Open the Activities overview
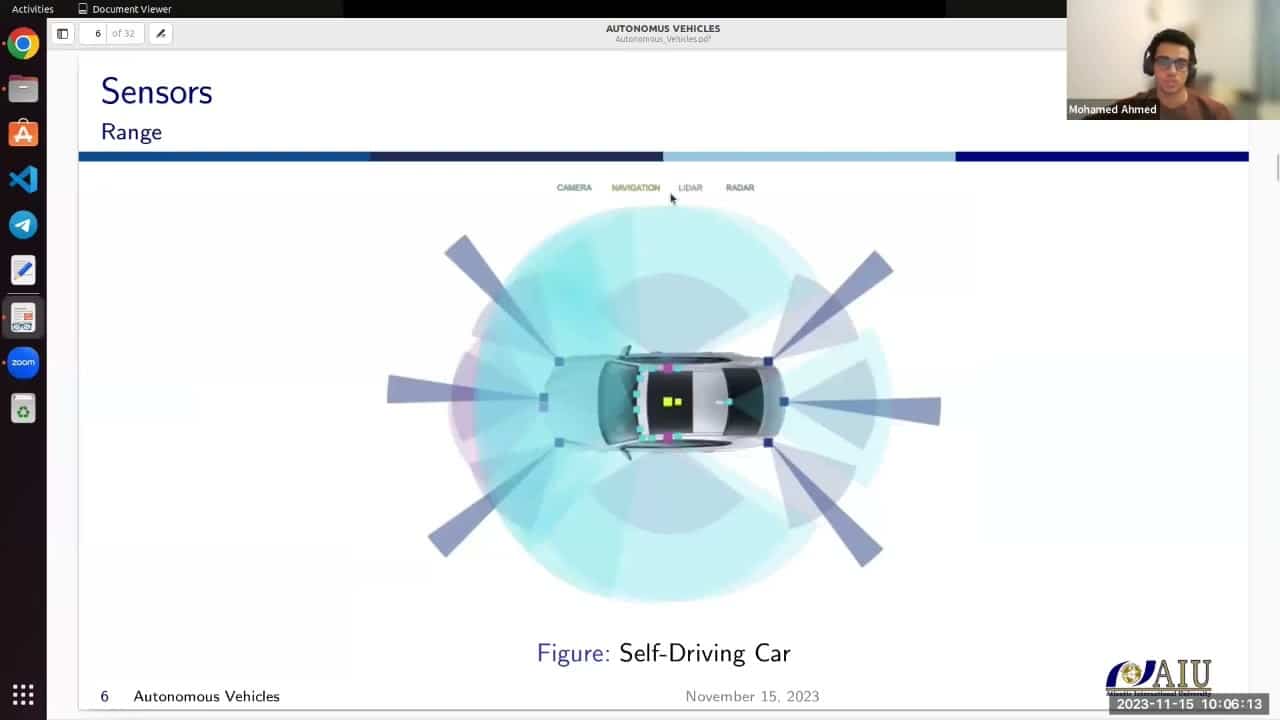1280x720 pixels. coord(33,9)
